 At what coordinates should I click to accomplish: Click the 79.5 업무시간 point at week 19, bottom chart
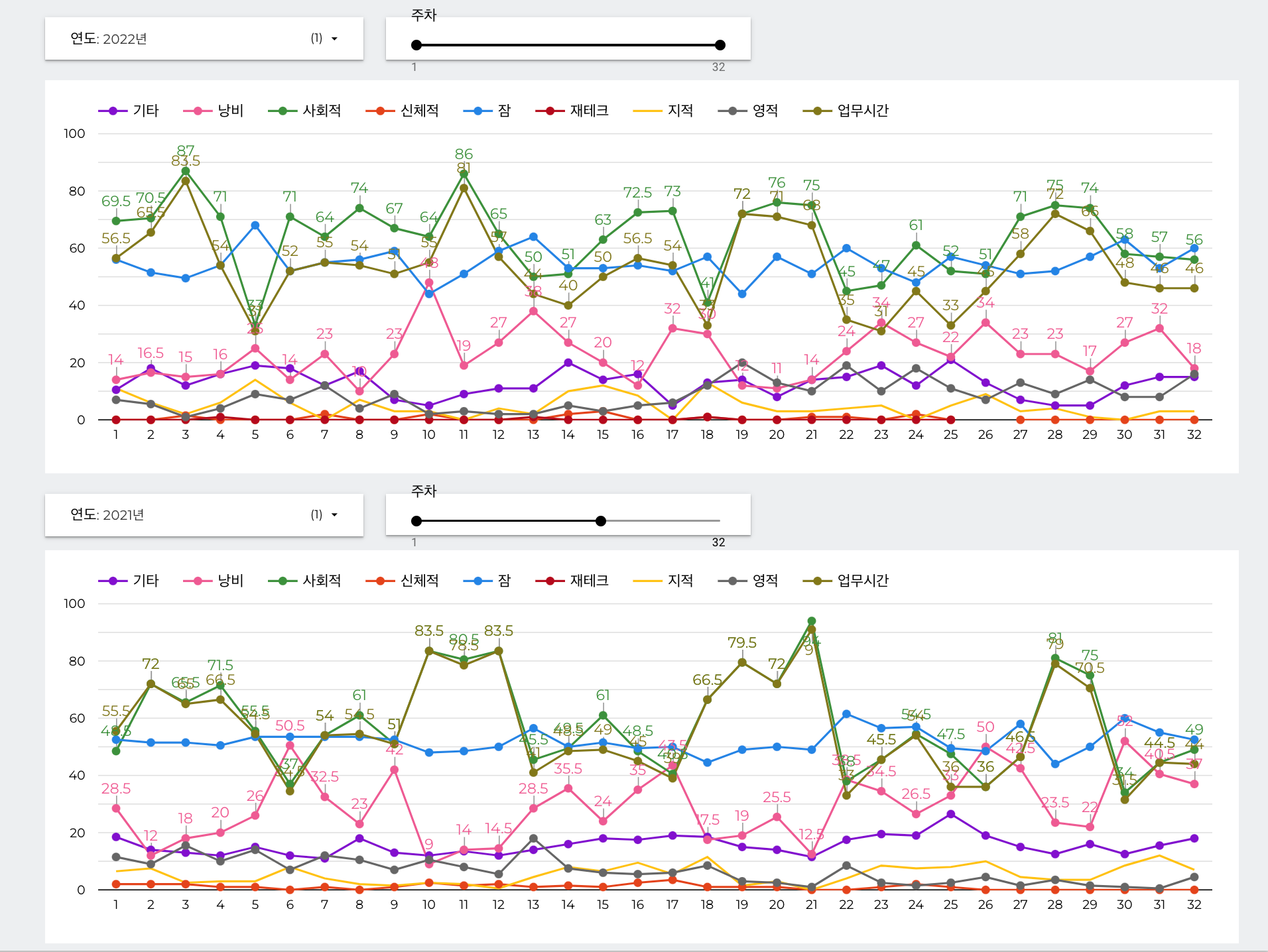point(742,662)
